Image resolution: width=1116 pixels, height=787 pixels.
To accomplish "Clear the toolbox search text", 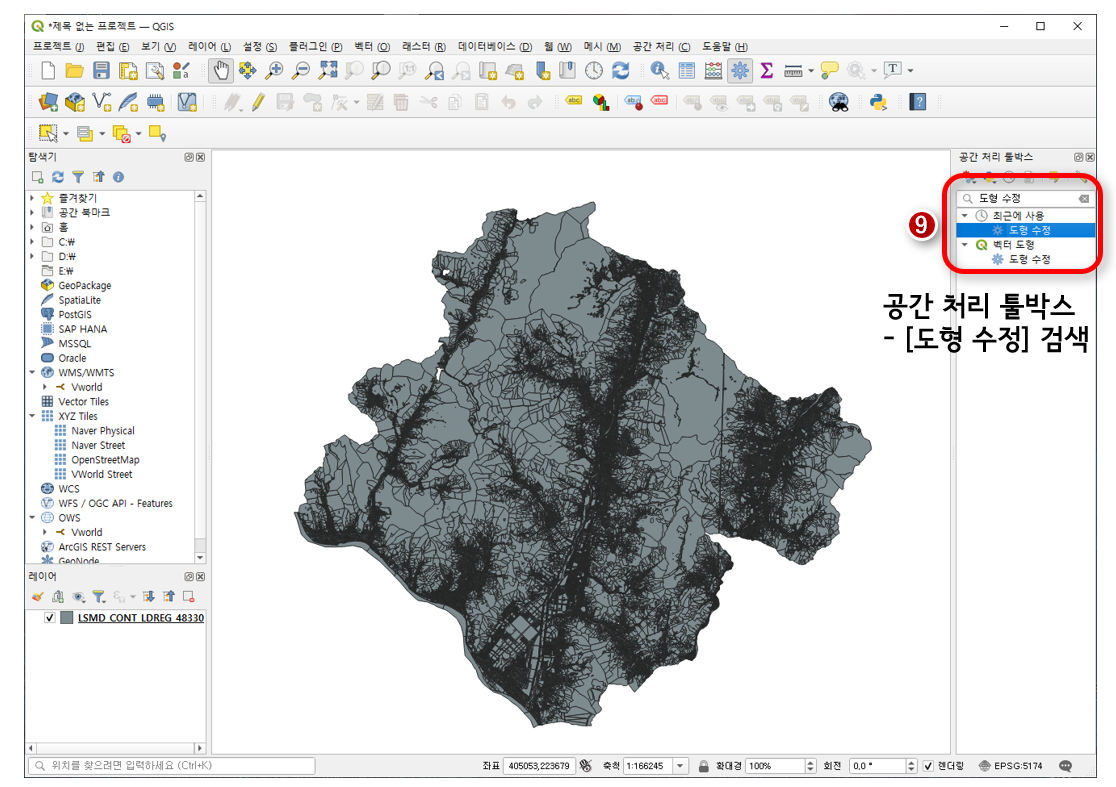I will click(x=1083, y=199).
